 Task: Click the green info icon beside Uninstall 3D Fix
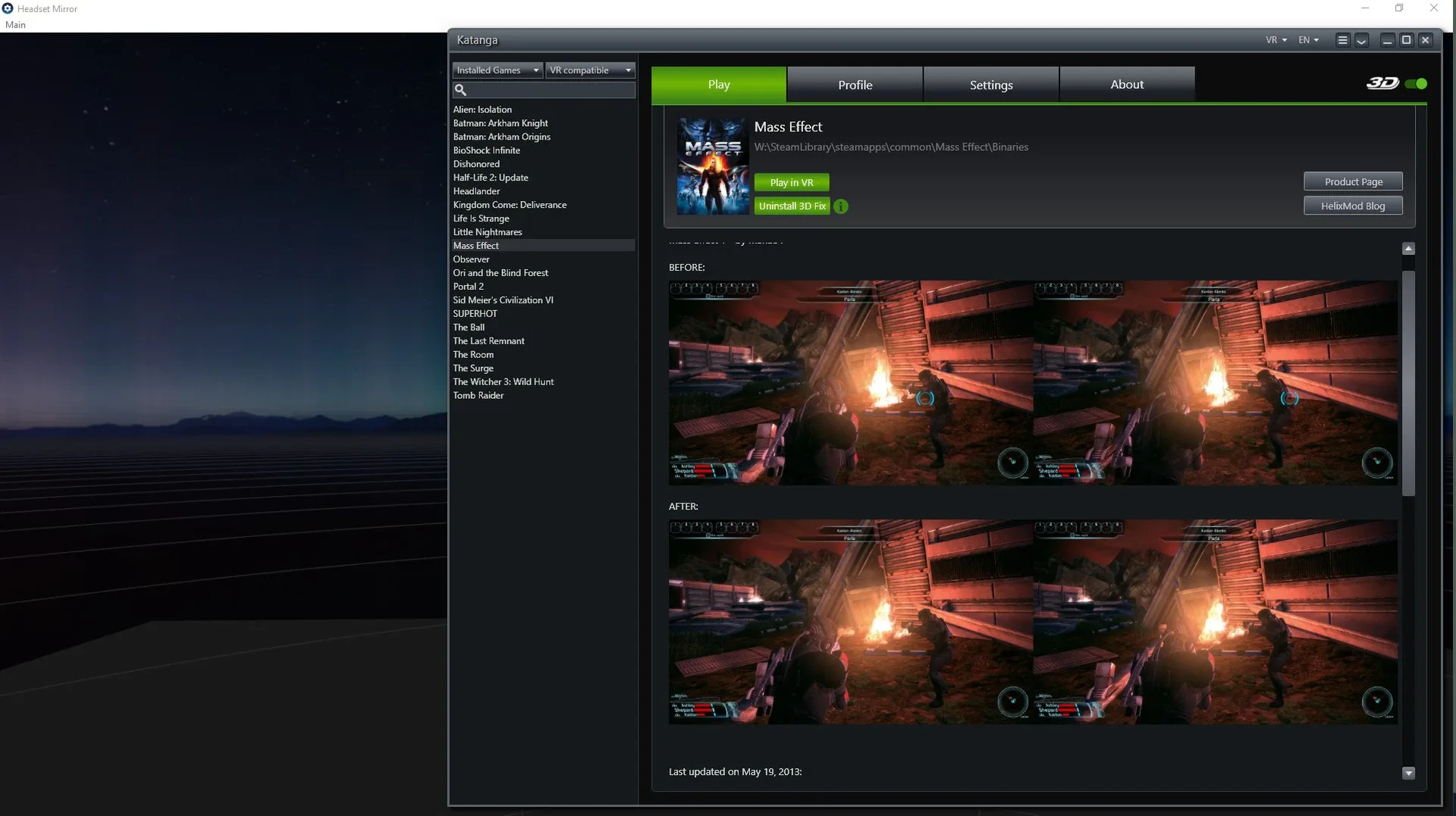(841, 206)
